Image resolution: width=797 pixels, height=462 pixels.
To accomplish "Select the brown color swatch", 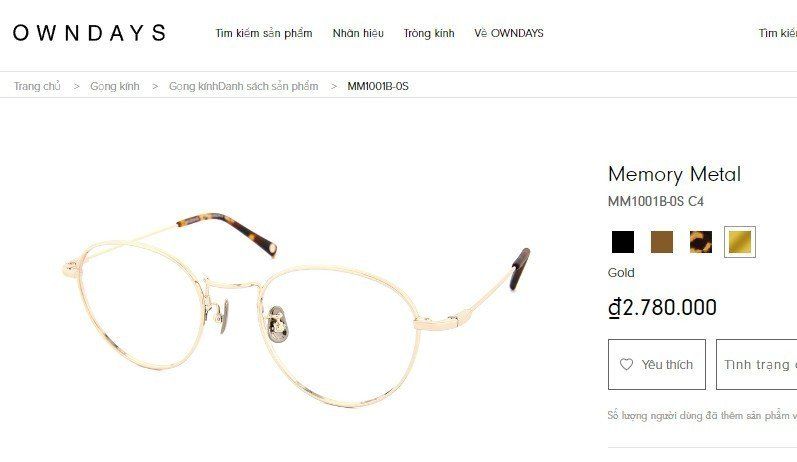I will click(x=662, y=242).
